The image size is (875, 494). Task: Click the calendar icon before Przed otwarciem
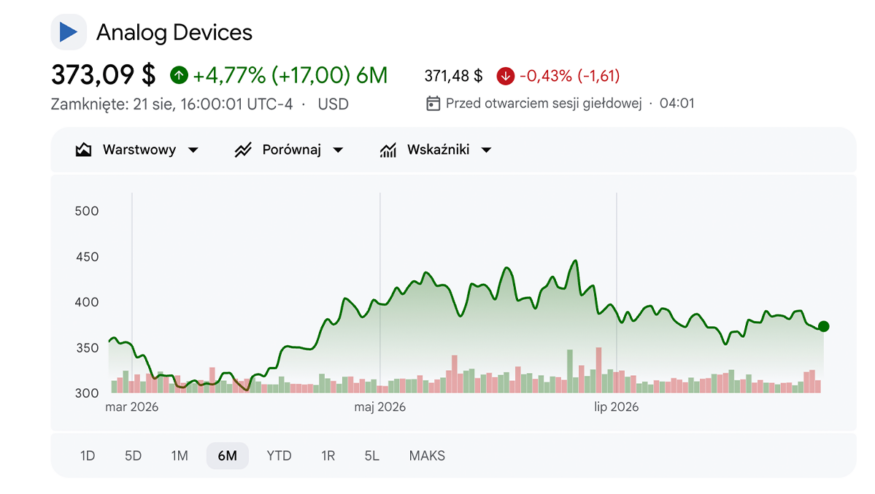coord(433,103)
